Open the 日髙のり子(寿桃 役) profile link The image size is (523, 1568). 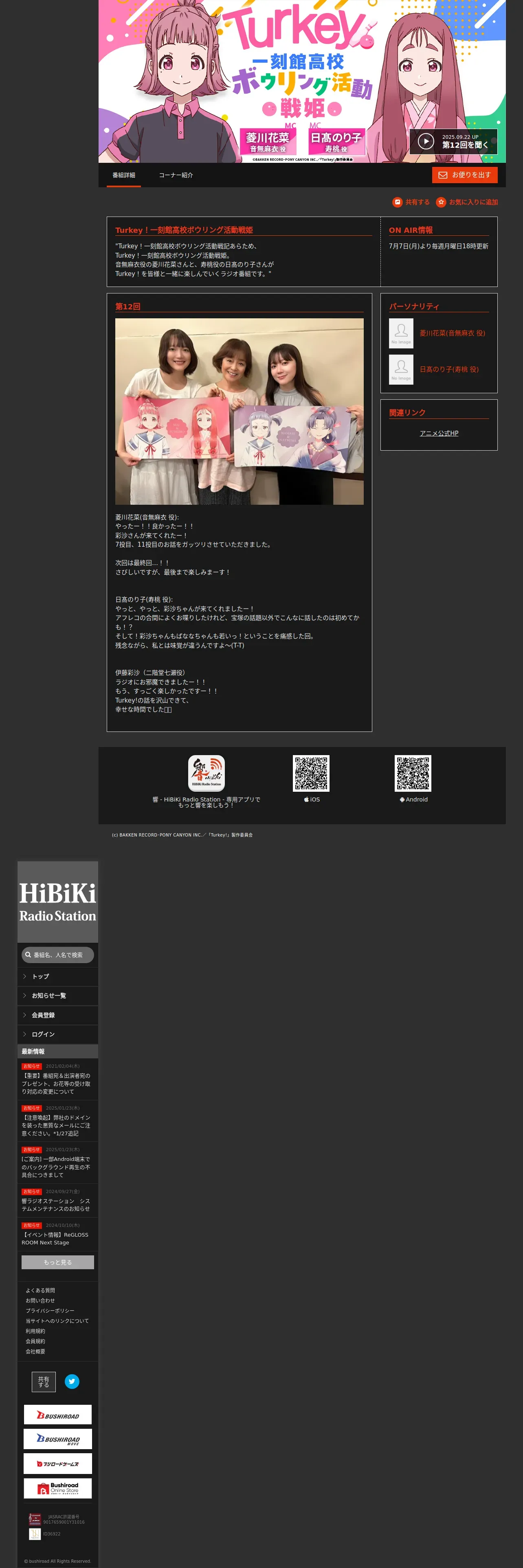pyautogui.click(x=449, y=370)
